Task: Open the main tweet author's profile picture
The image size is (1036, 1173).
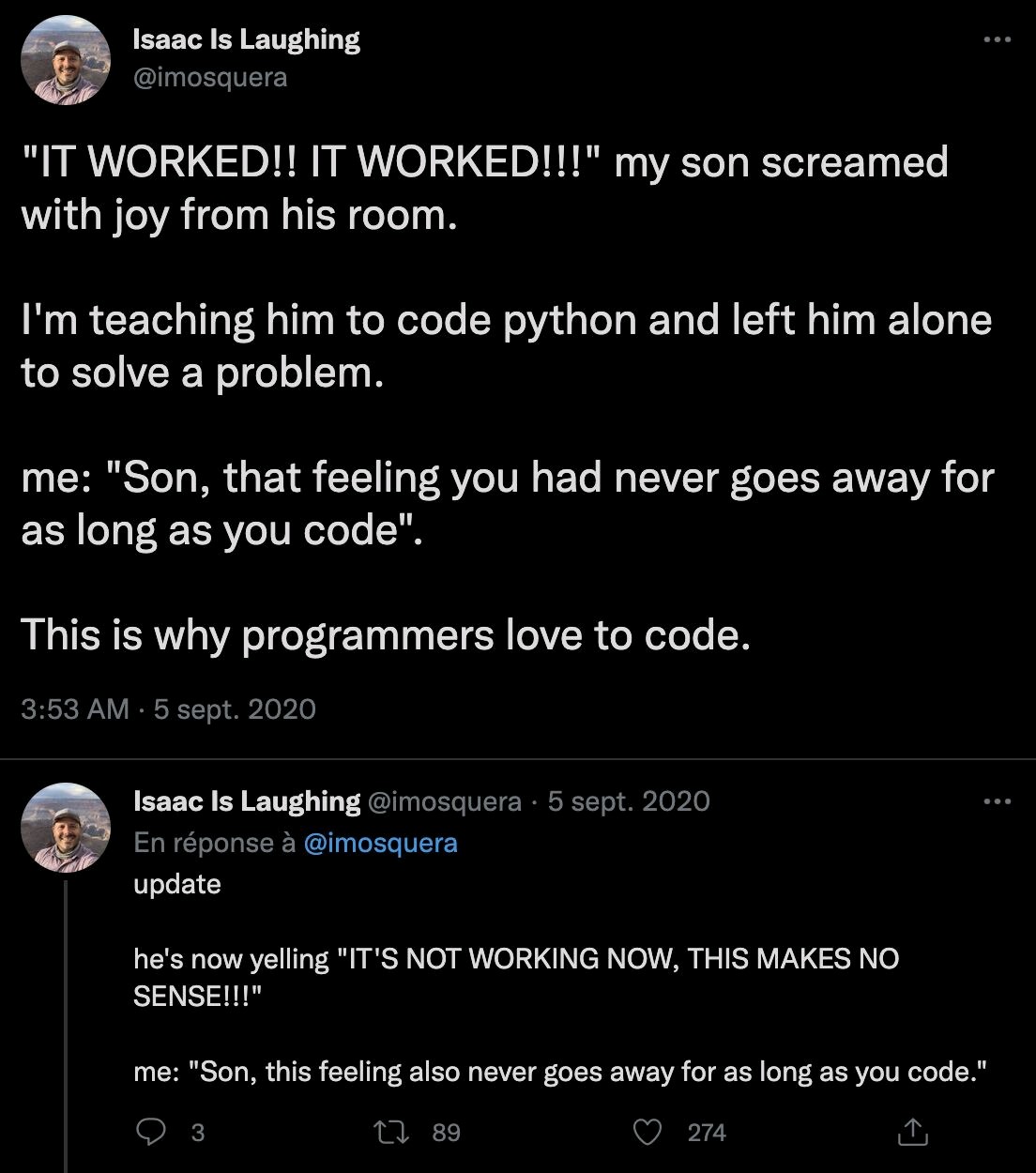Action: [66, 60]
